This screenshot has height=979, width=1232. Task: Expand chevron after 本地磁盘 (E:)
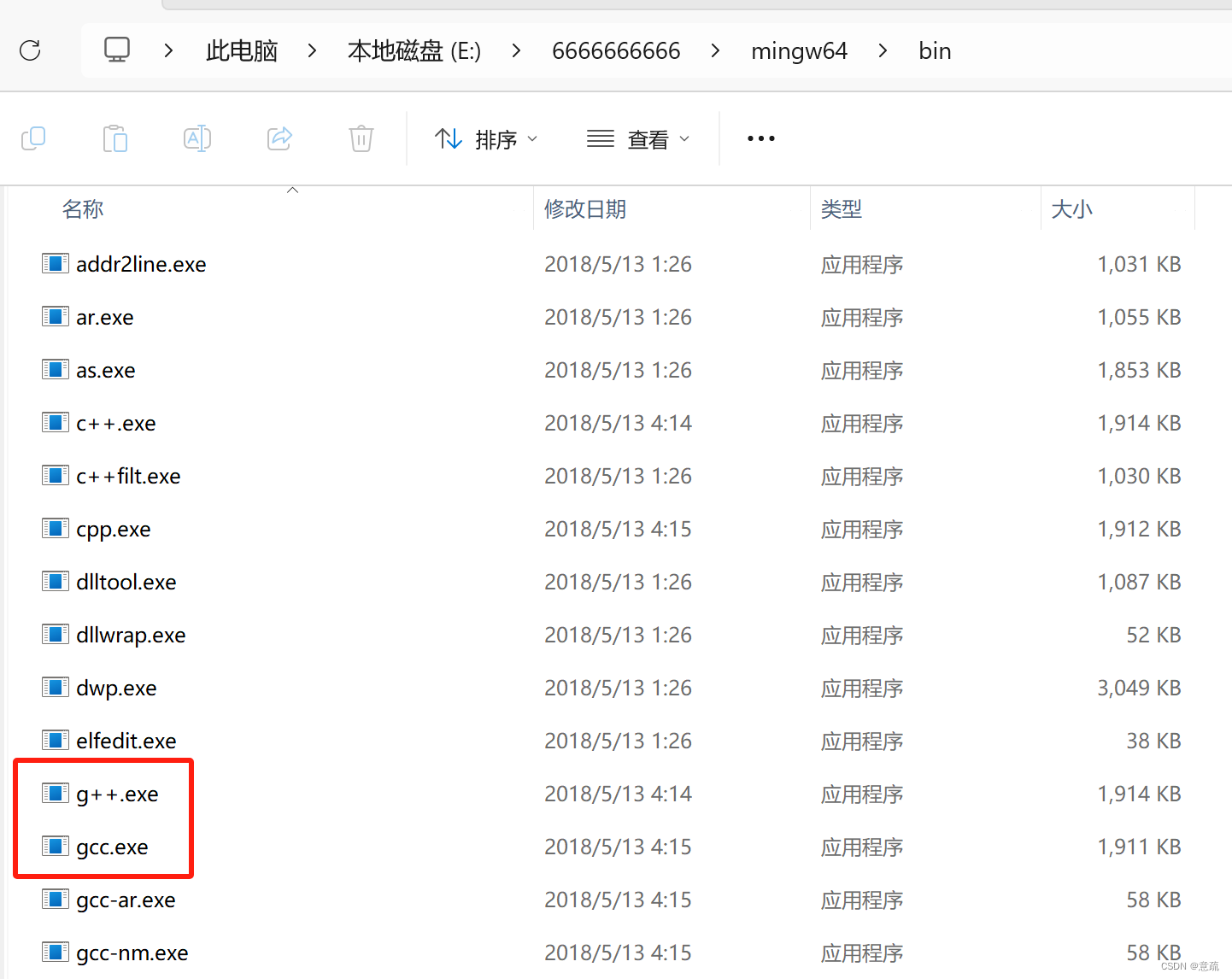click(516, 51)
